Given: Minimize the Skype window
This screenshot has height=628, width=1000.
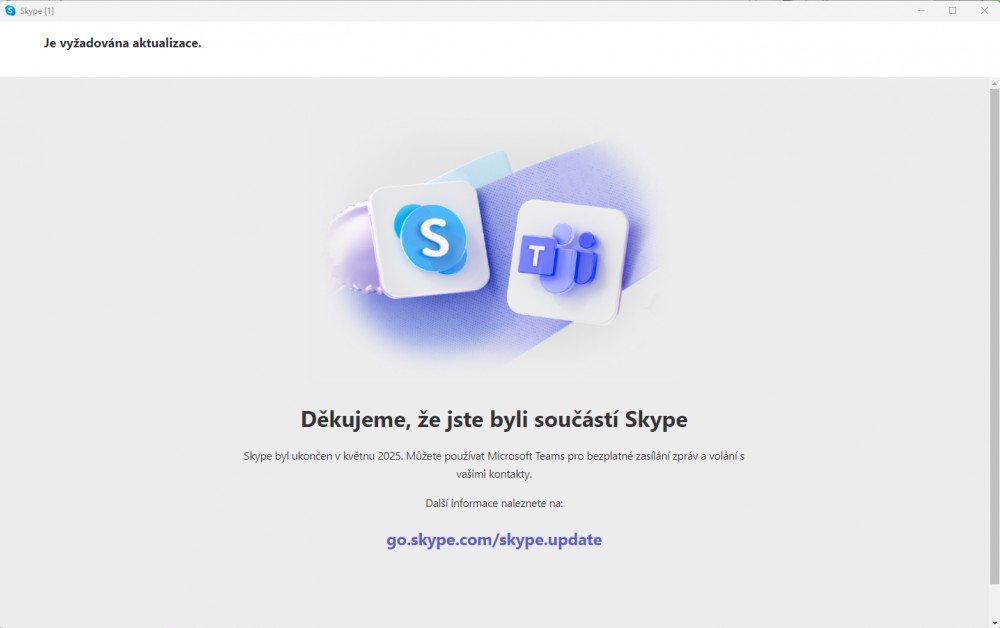Looking at the screenshot, I should pos(921,10).
